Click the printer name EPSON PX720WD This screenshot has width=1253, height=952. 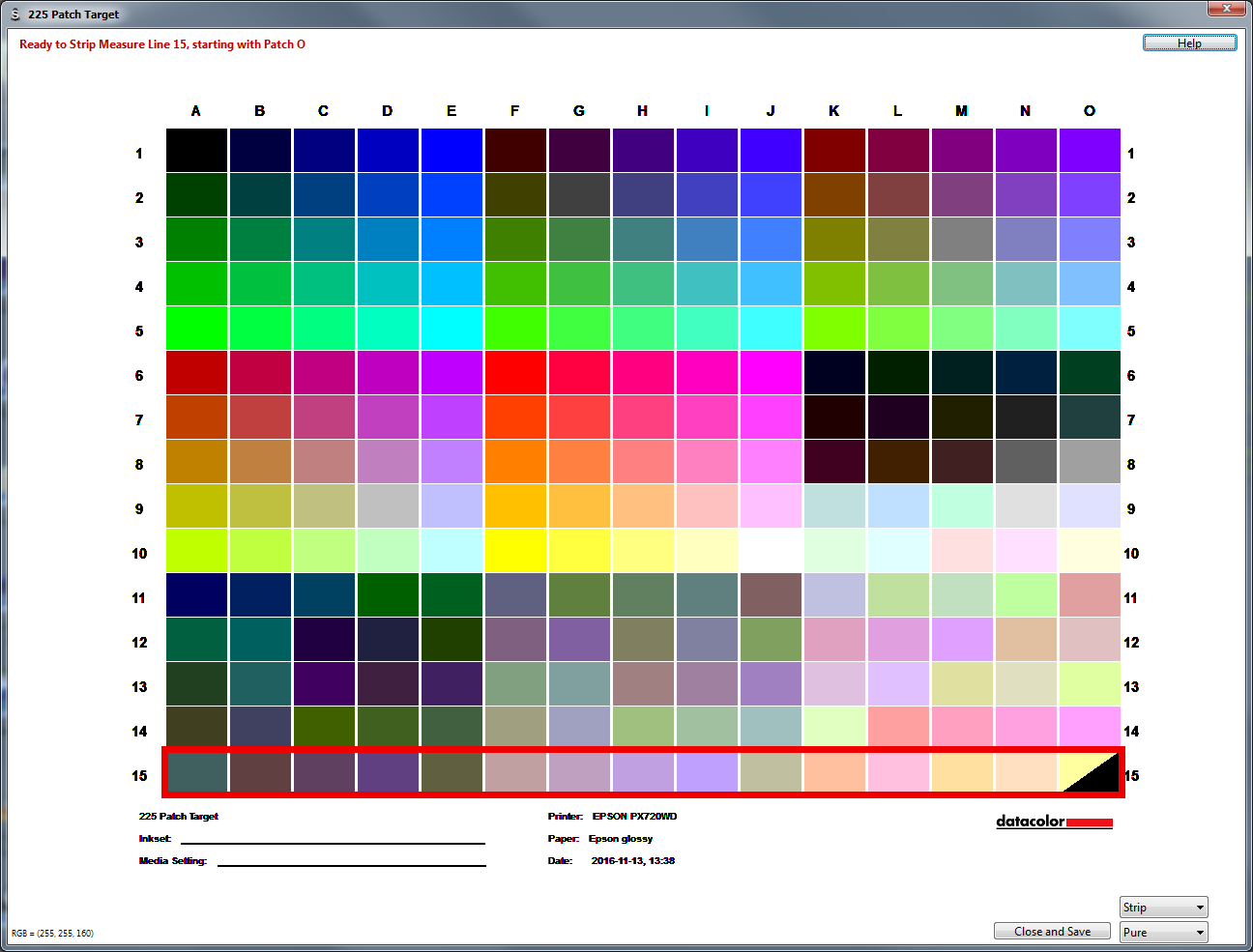click(634, 817)
